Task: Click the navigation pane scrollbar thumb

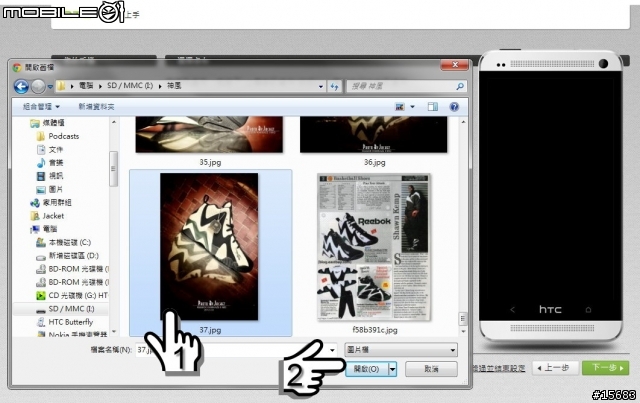Action: coord(113,169)
